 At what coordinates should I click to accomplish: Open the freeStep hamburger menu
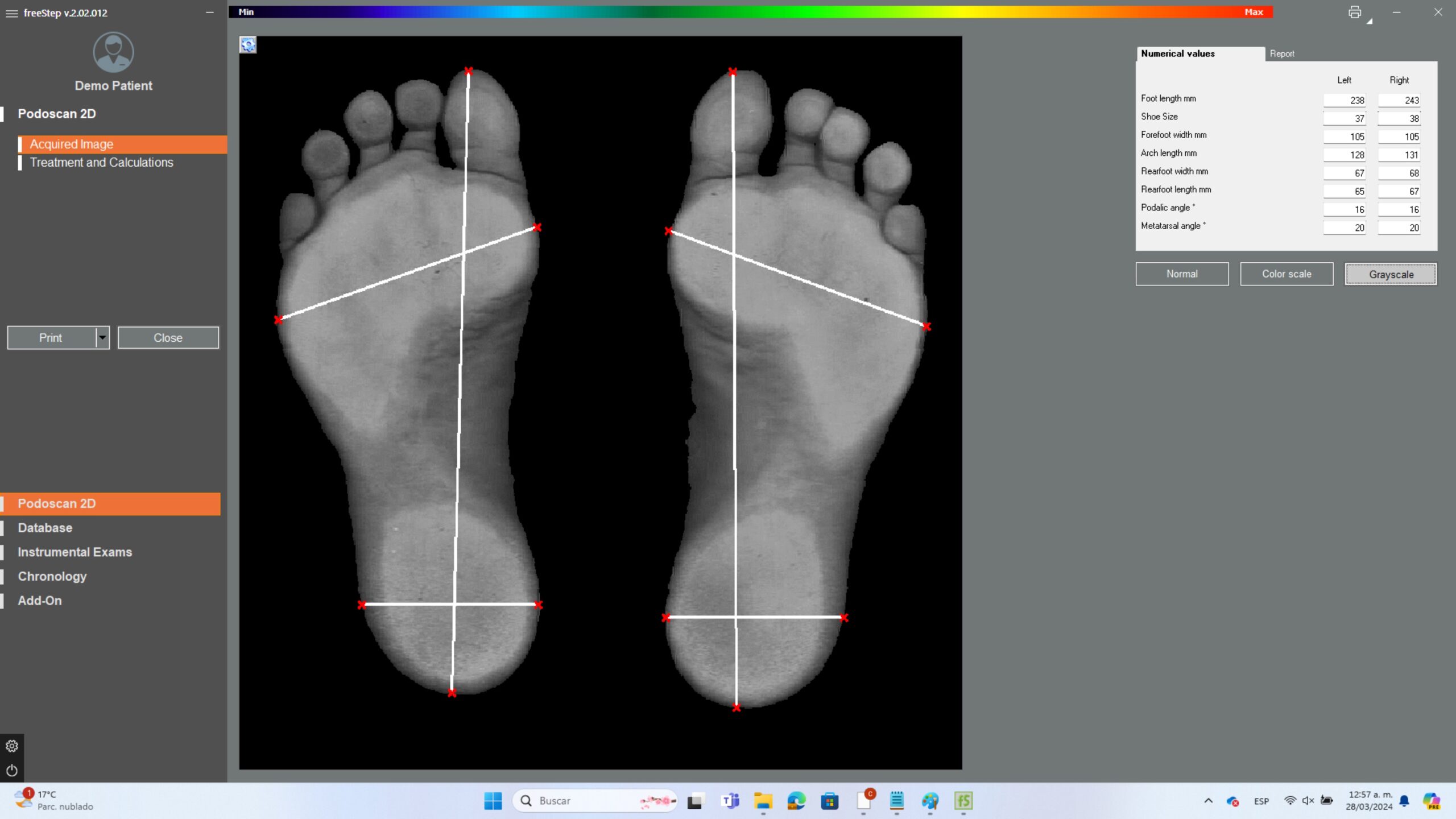coord(11,13)
